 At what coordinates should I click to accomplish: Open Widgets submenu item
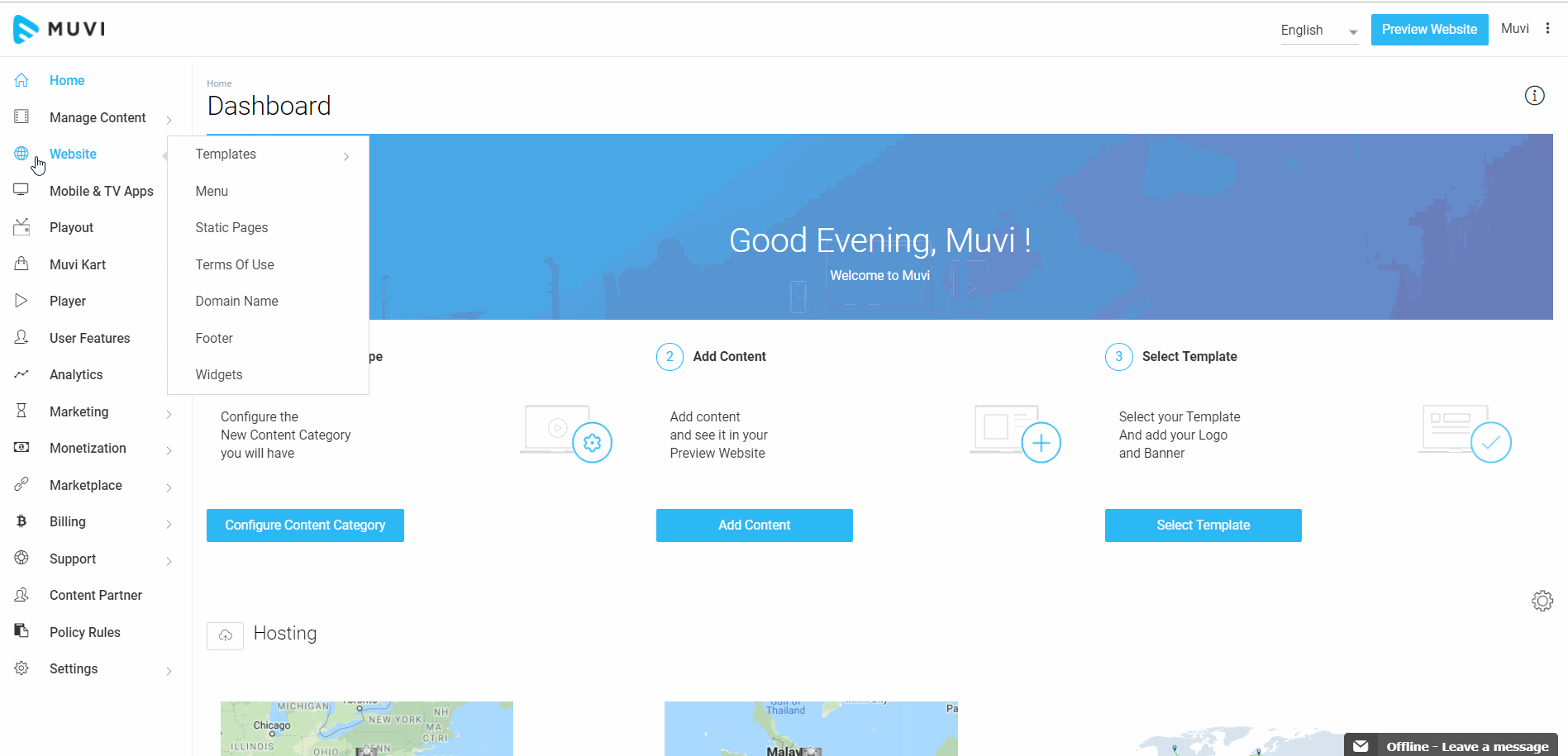219,374
